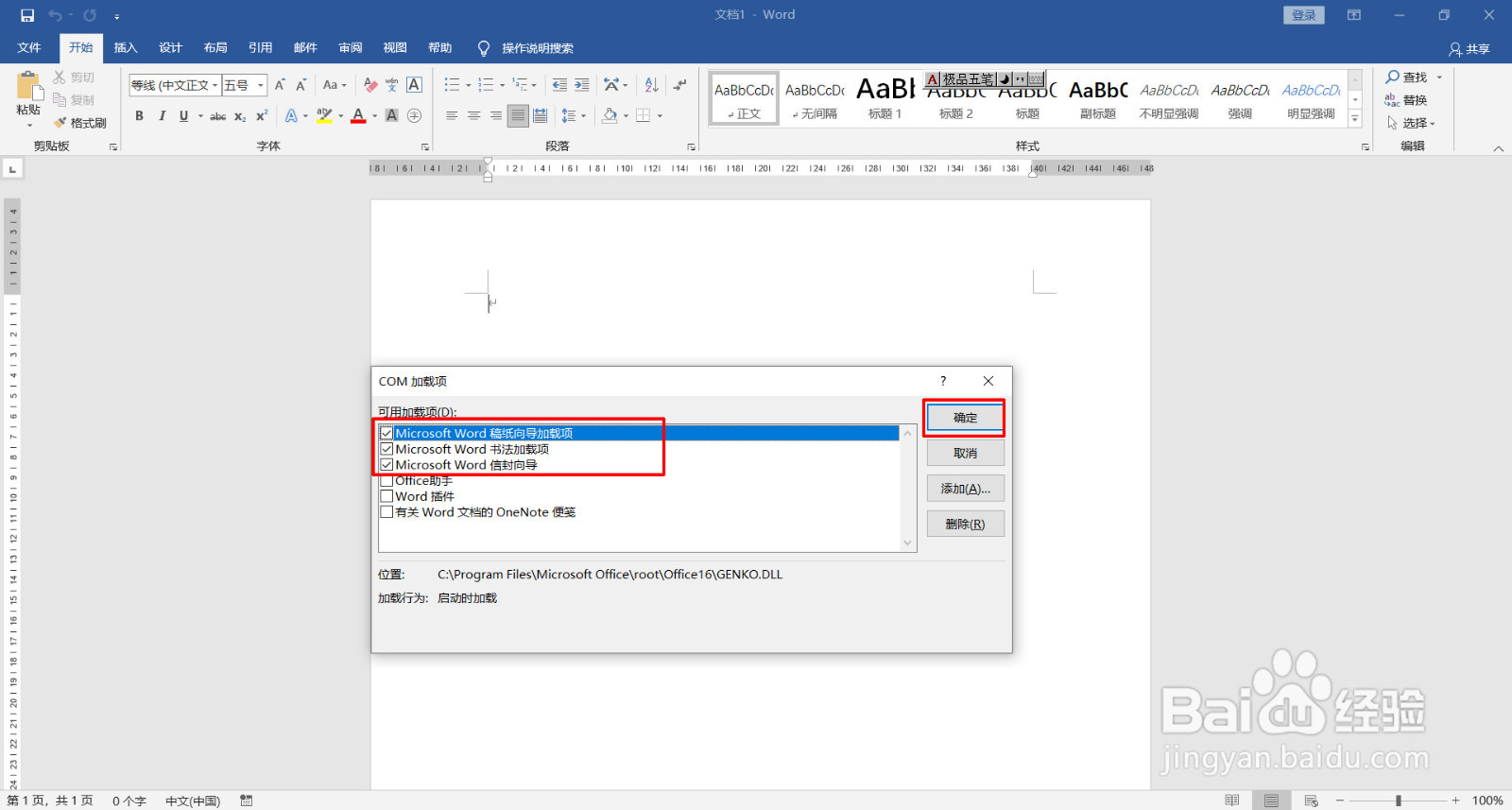Click the bullets list icon

[x=452, y=85]
